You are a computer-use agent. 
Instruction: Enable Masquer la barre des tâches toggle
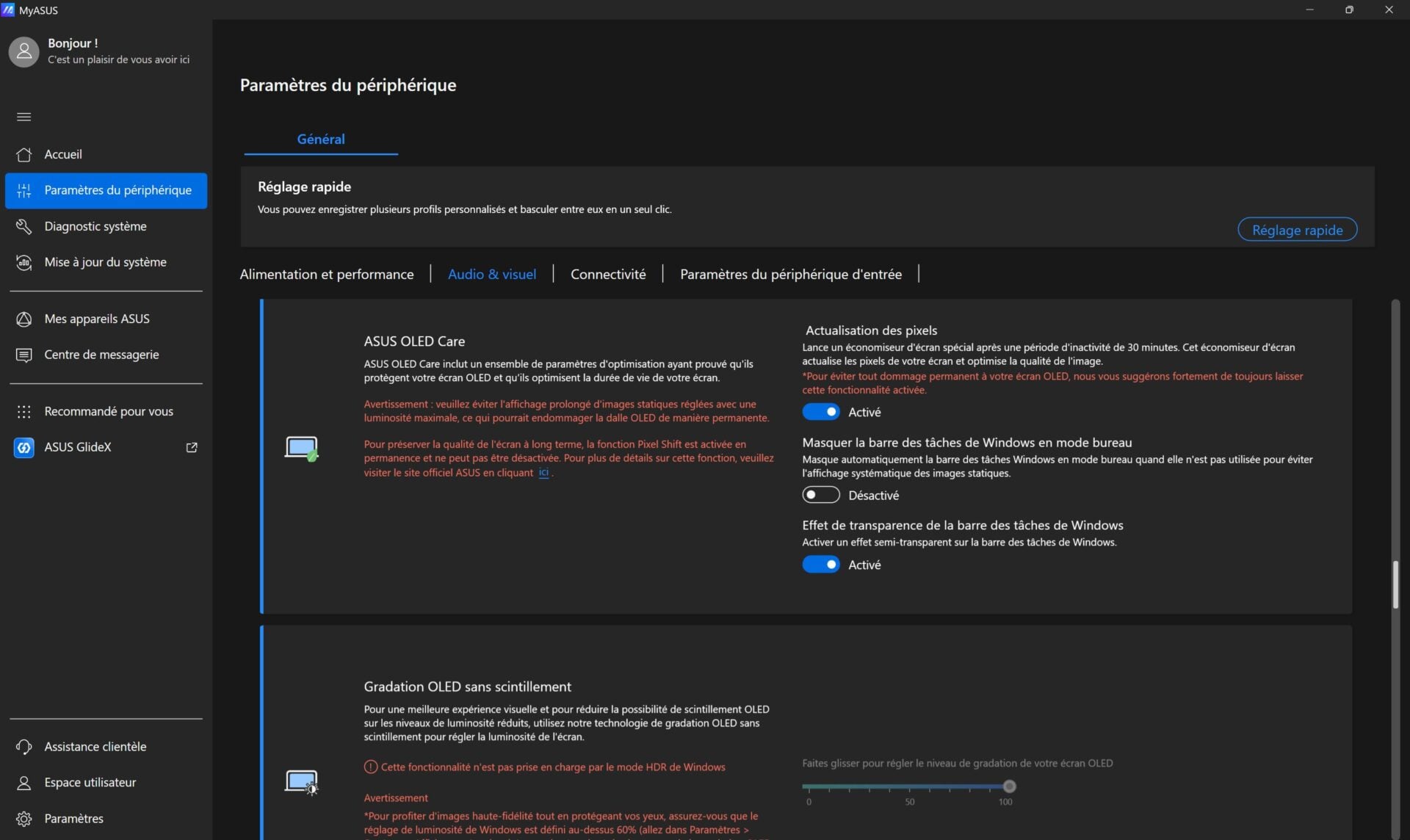[820, 495]
